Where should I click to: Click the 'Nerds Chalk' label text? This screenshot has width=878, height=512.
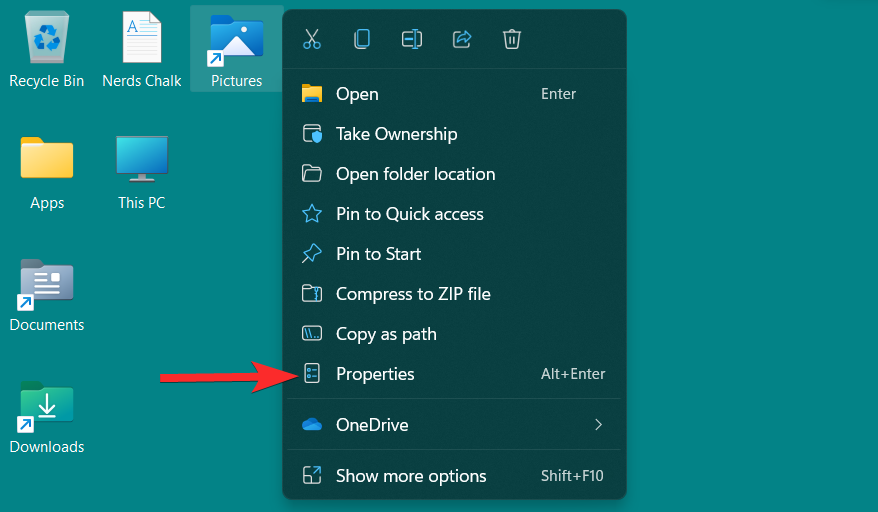142,81
